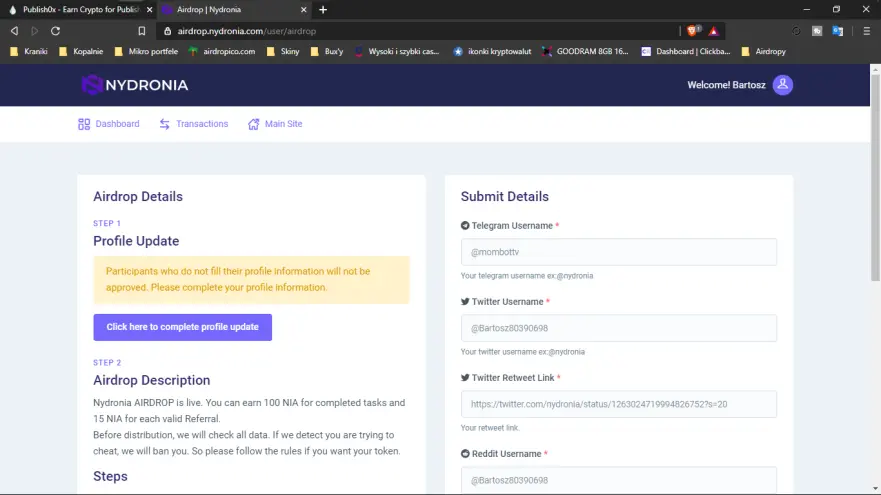The image size is (881, 495).
Task: Click the Airdrop Description heading
Action: 152,380
